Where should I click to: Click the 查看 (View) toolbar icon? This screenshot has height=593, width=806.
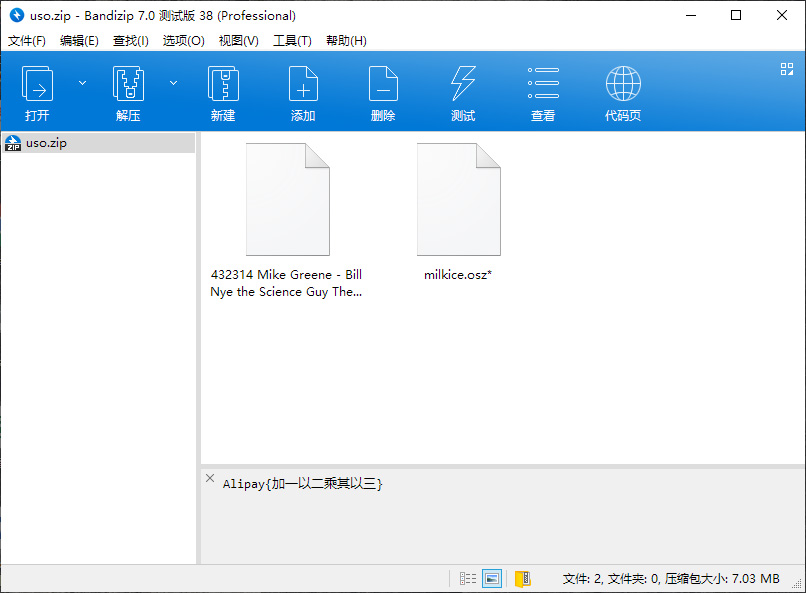pos(543,90)
